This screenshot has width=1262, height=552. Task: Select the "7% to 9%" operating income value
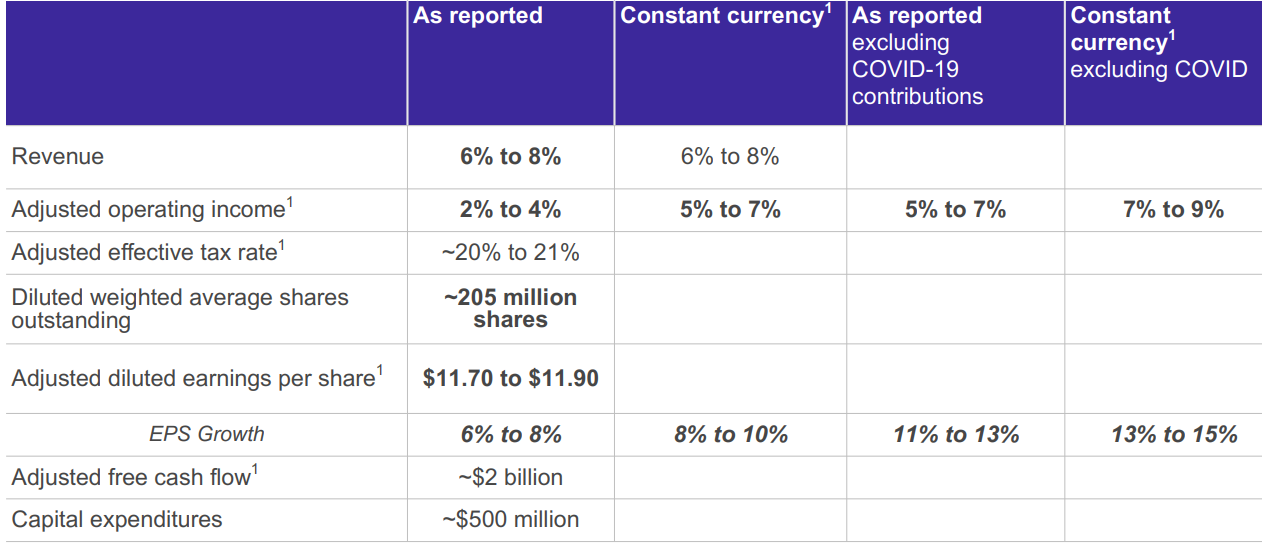tap(1174, 210)
